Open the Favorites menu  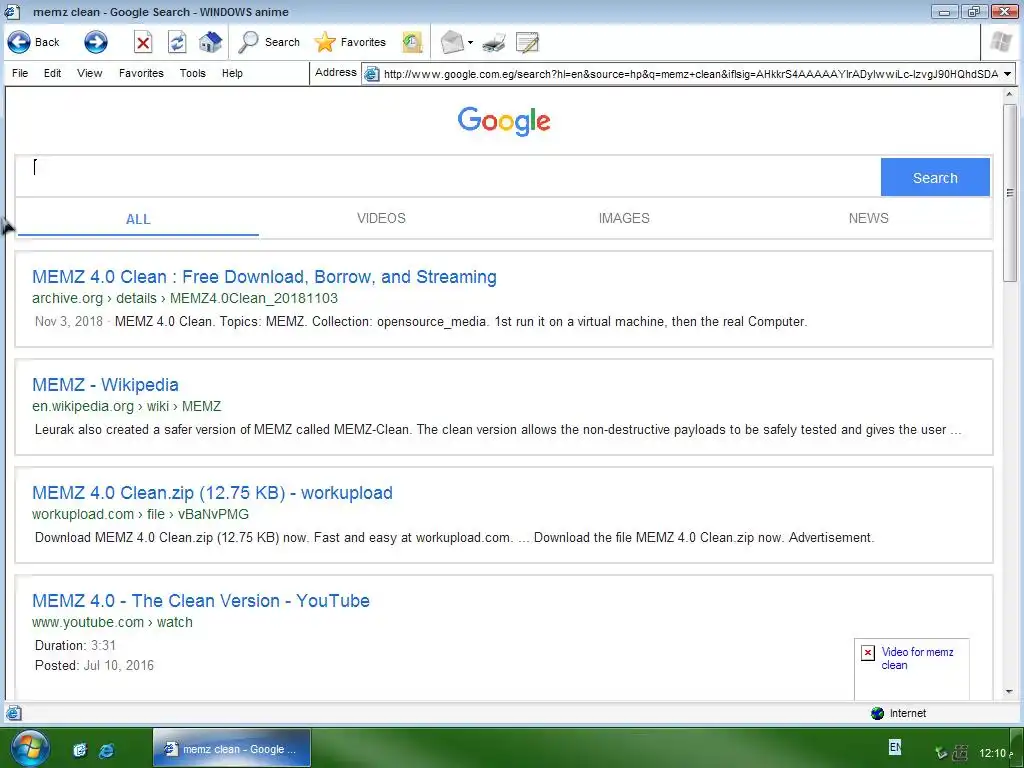point(141,73)
